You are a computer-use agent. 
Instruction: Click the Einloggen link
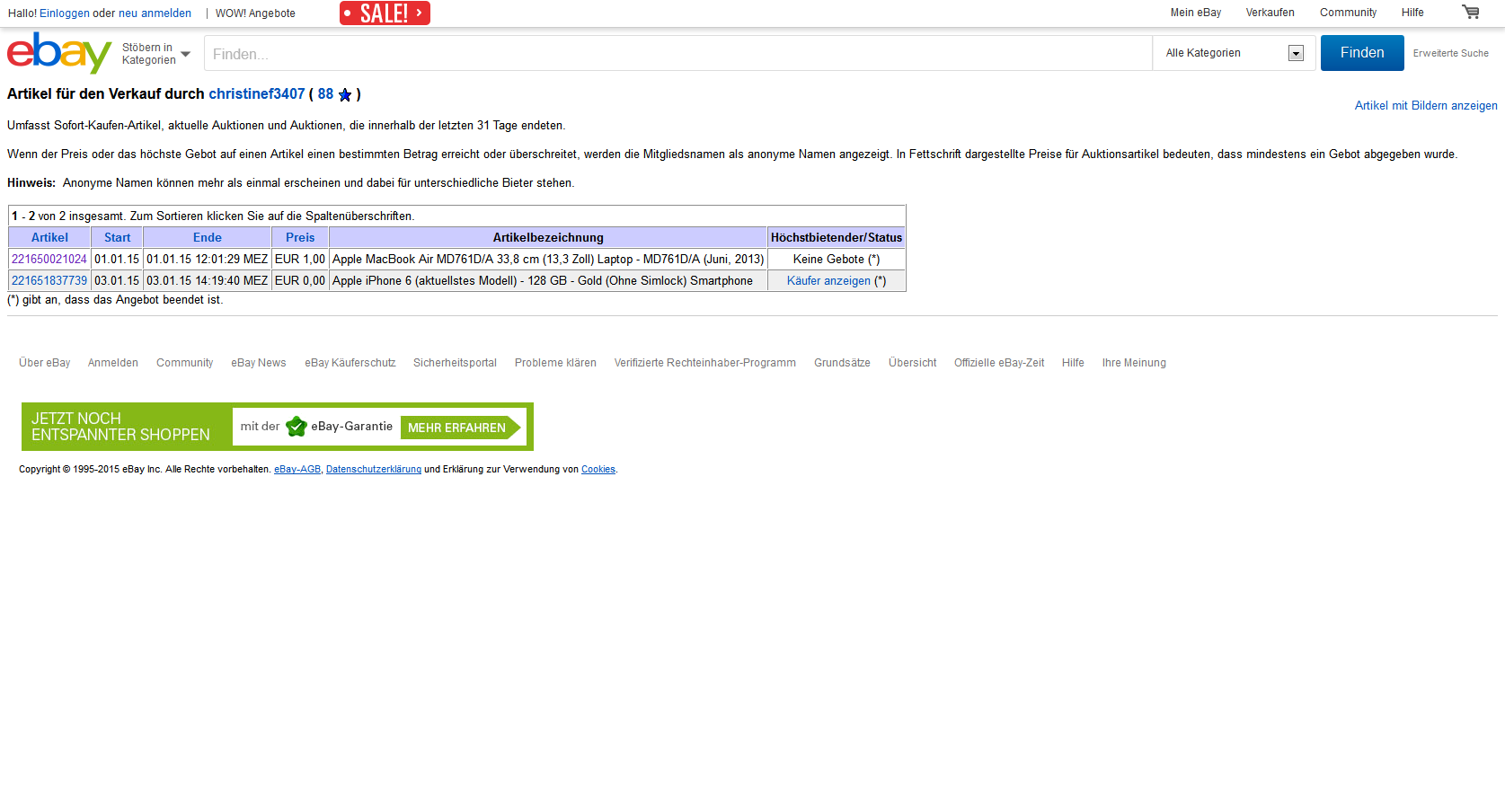pos(65,13)
